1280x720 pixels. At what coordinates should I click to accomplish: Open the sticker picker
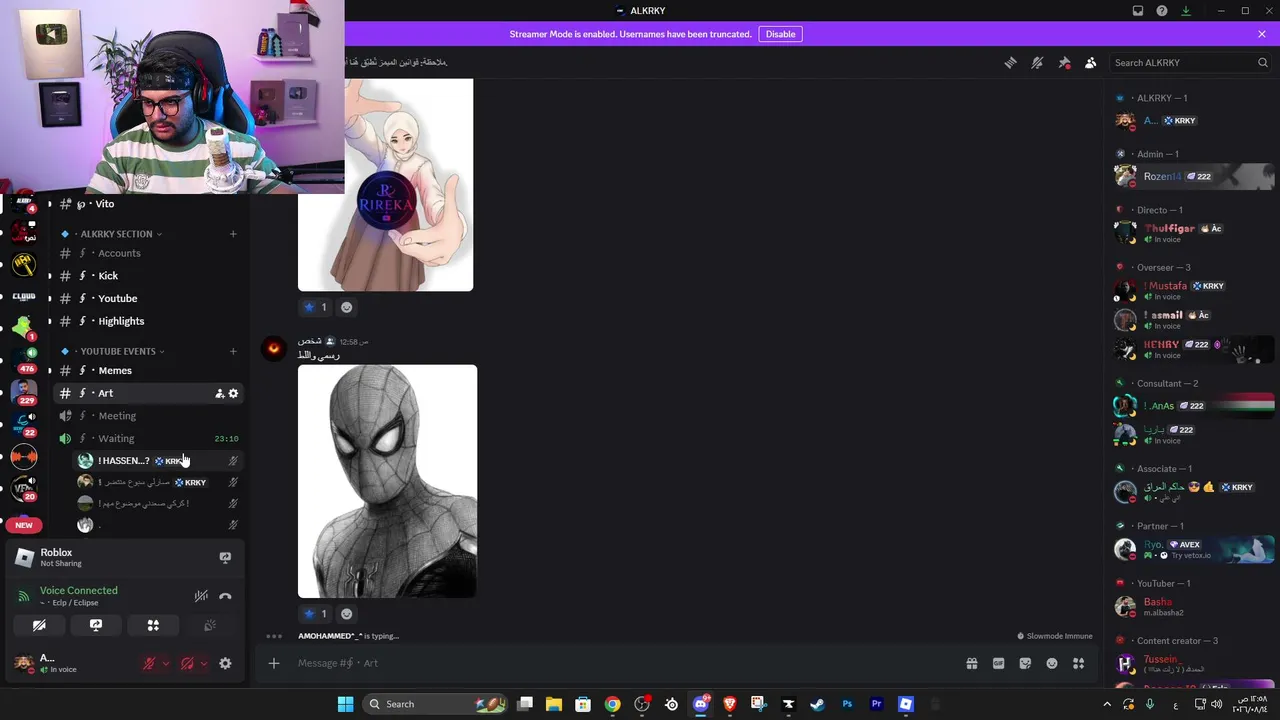(x=1025, y=663)
